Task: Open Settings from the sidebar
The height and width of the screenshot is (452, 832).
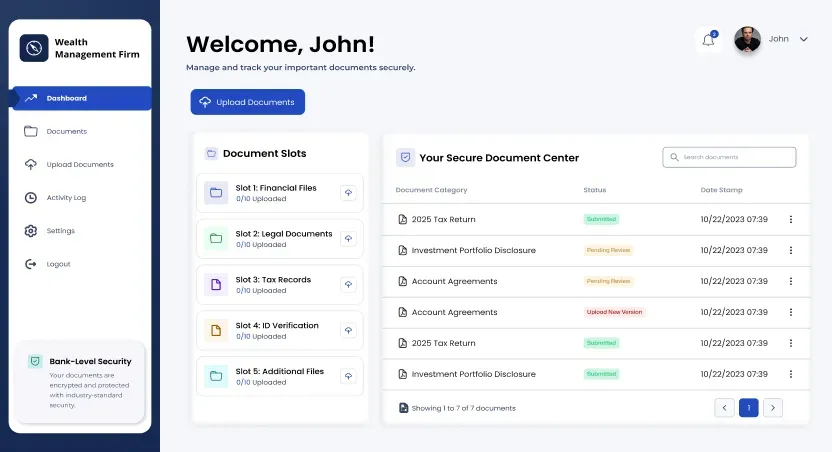Action: coord(50,231)
